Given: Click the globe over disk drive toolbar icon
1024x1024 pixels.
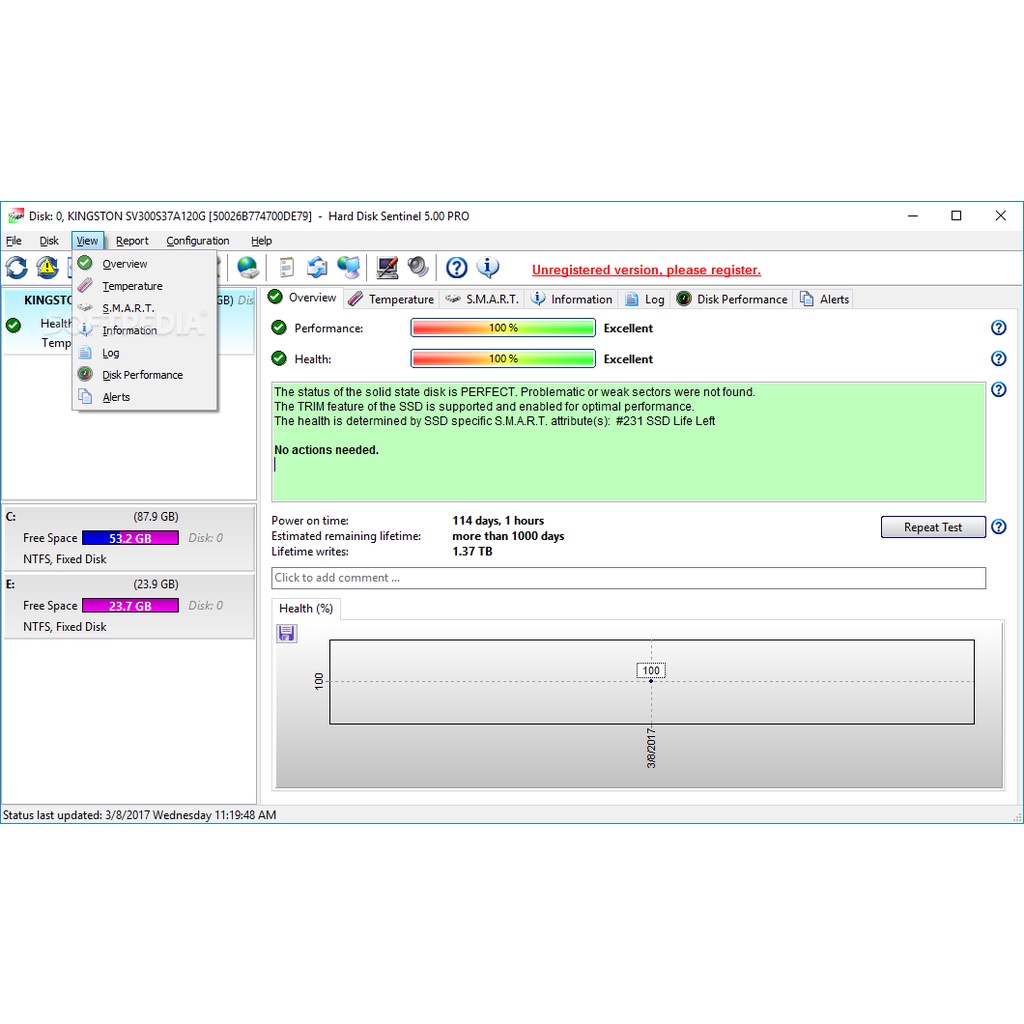Looking at the screenshot, I should click(x=248, y=268).
